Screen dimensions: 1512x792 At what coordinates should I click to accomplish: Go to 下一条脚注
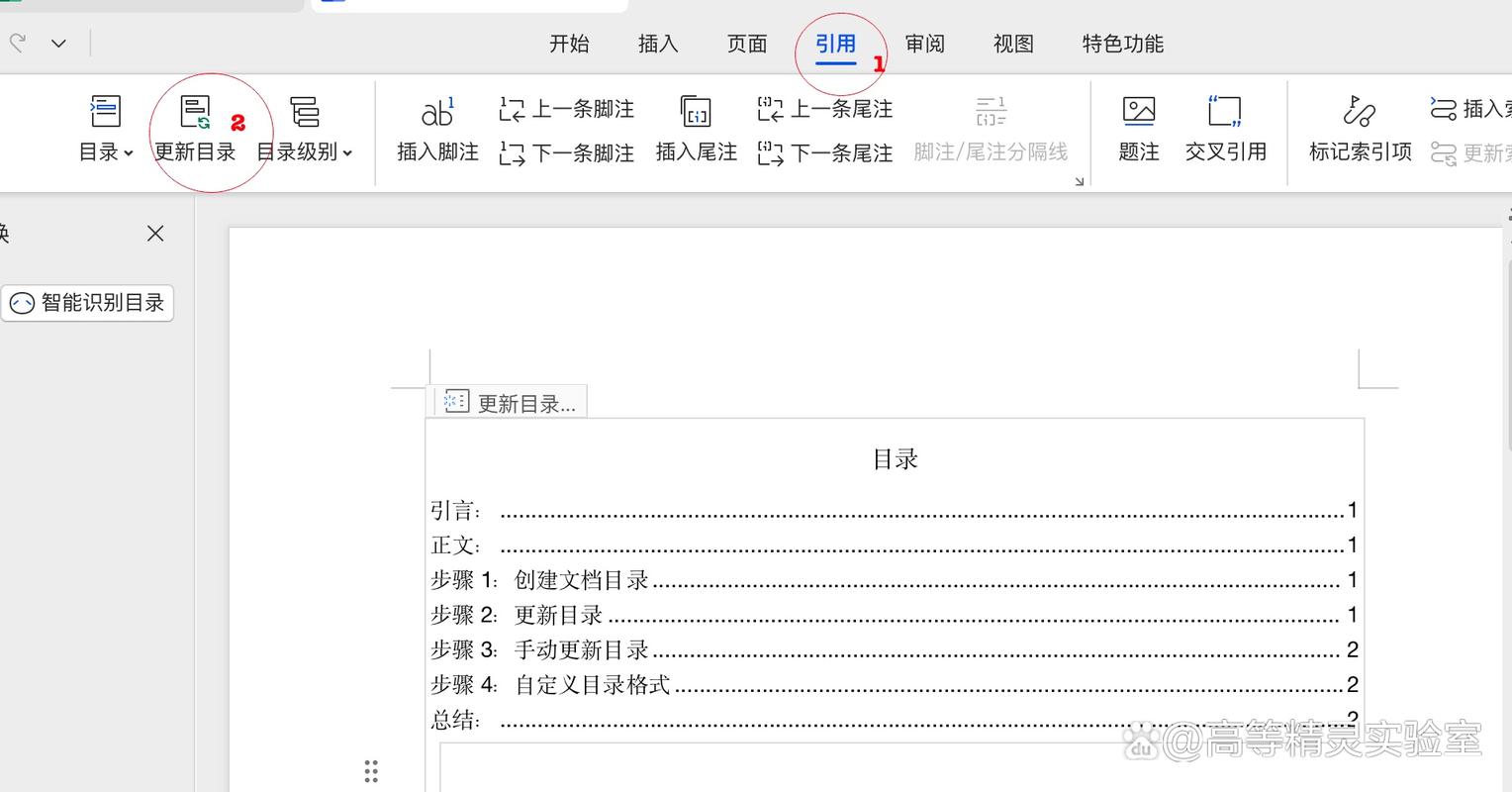pyautogui.click(x=567, y=153)
